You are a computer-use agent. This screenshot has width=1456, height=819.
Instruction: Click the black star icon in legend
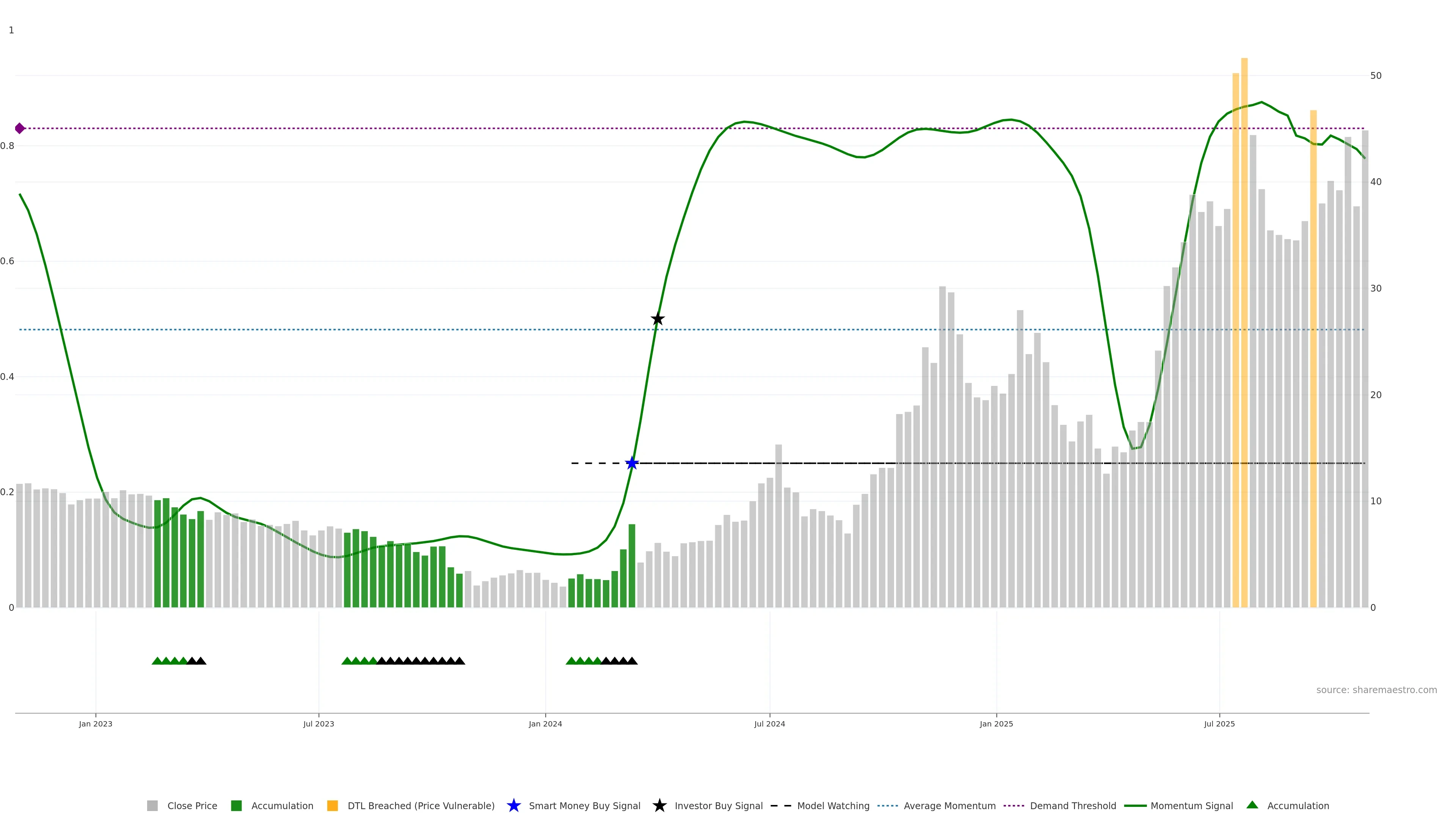click(x=659, y=805)
